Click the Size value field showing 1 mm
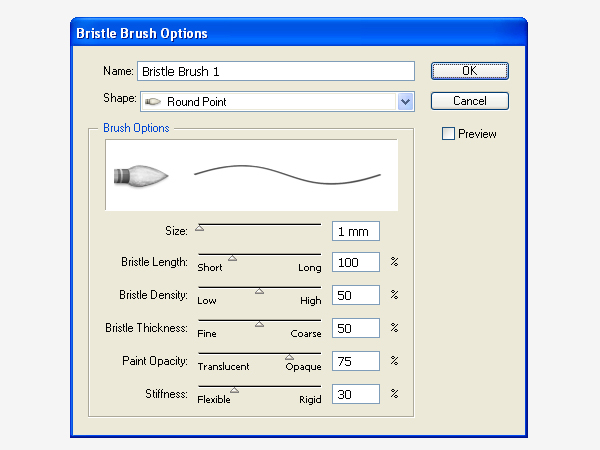 [356, 231]
